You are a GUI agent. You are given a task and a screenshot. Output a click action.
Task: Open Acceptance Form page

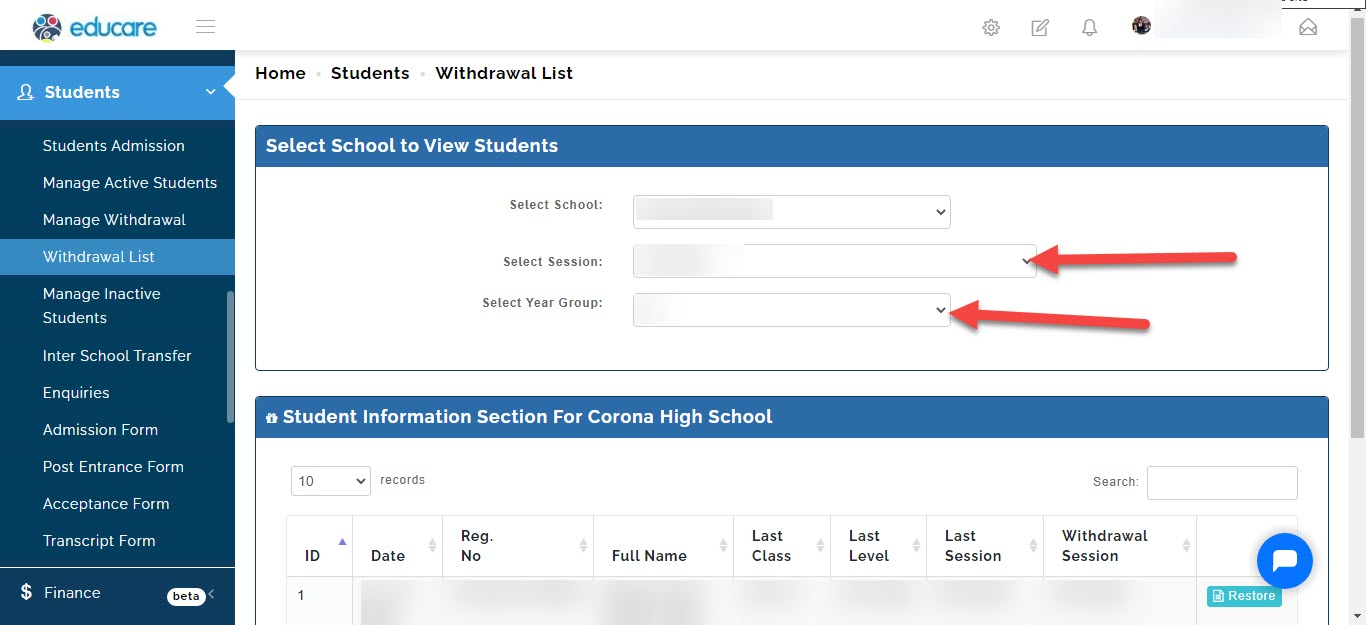106,504
